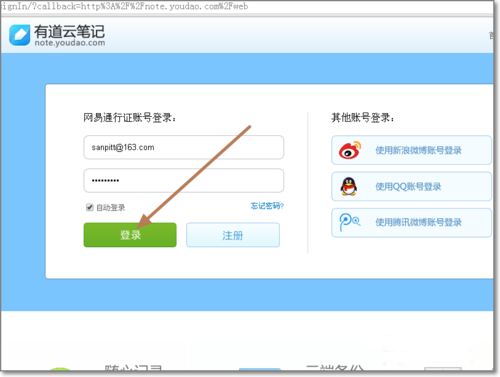Viewport: 500px width, 377px height.
Task: Click the partially visible header link at right edge
Action: (491, 35)
